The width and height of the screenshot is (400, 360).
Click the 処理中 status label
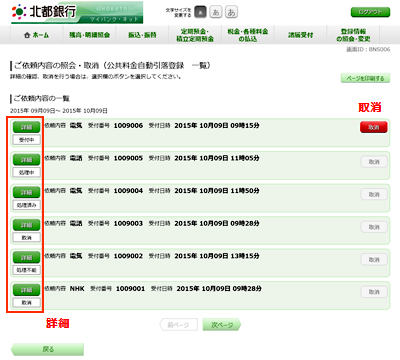27,172
